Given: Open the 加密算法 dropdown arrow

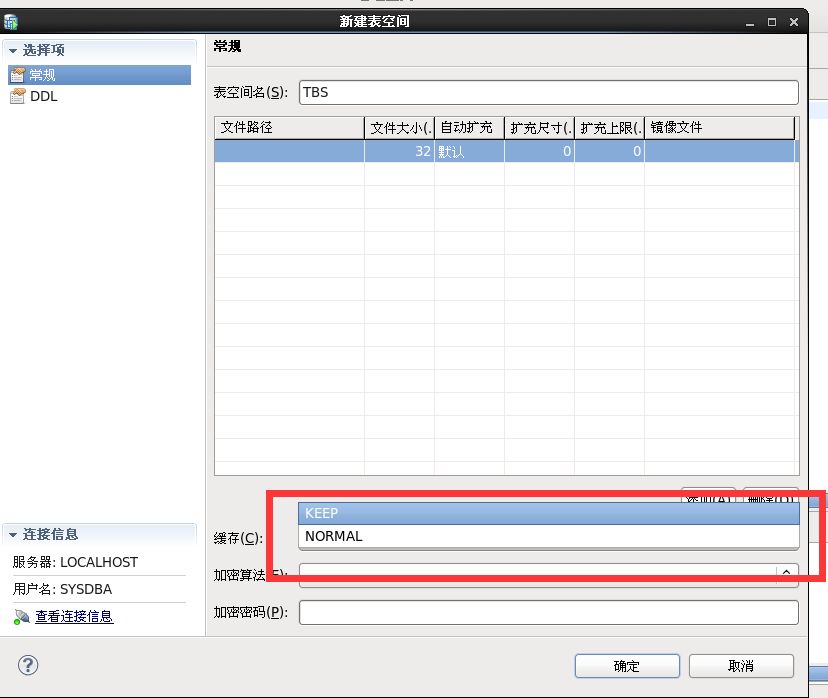Looking at the screenshot, I should [786, 572].
